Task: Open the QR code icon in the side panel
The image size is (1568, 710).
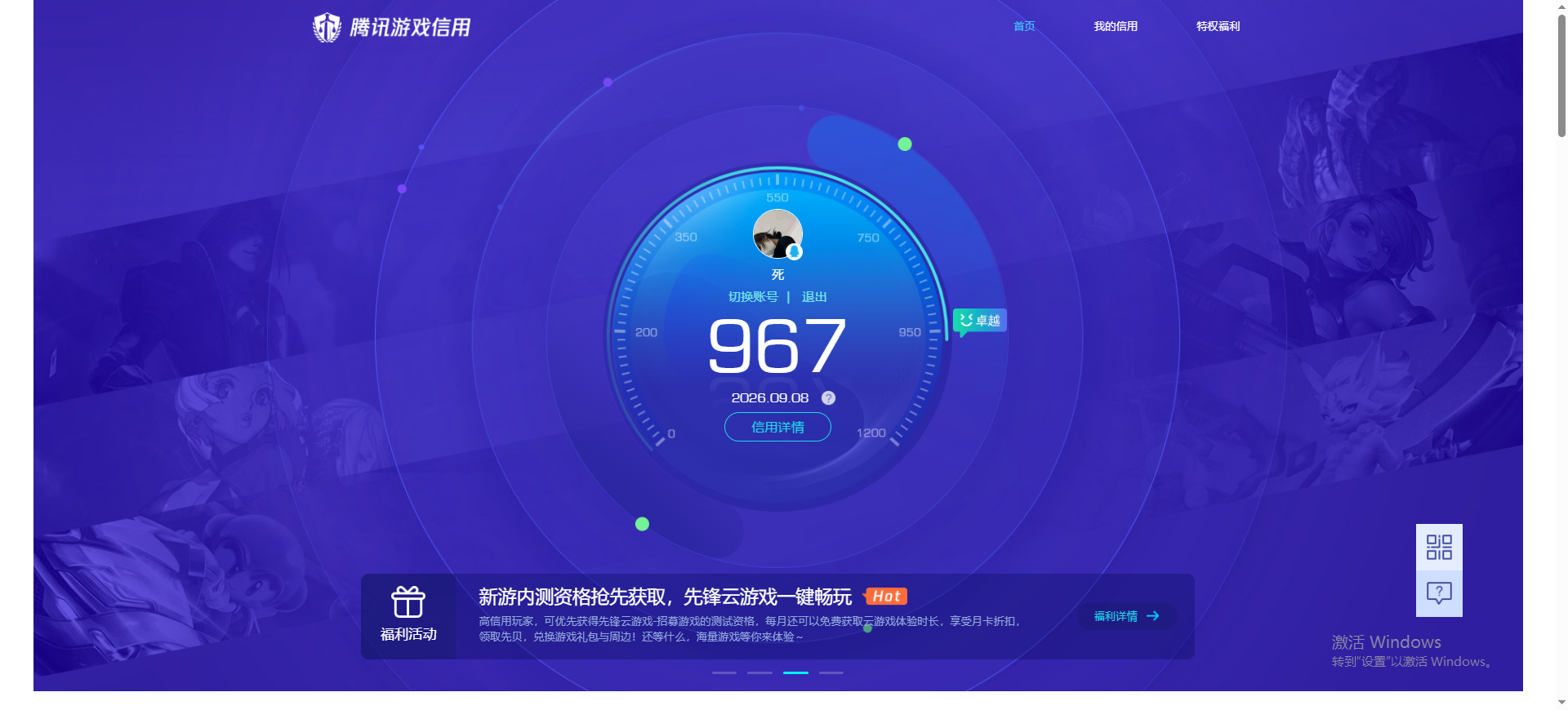Action: (x=1439, y=547)
